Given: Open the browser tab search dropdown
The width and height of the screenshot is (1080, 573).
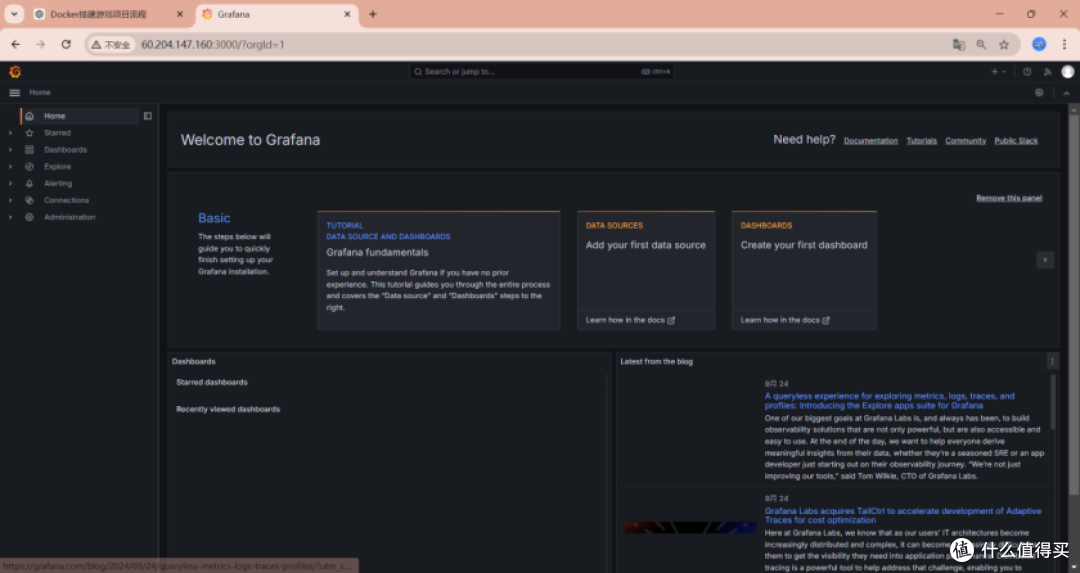Looking at the screenshot, I should (x=14, y=14).
